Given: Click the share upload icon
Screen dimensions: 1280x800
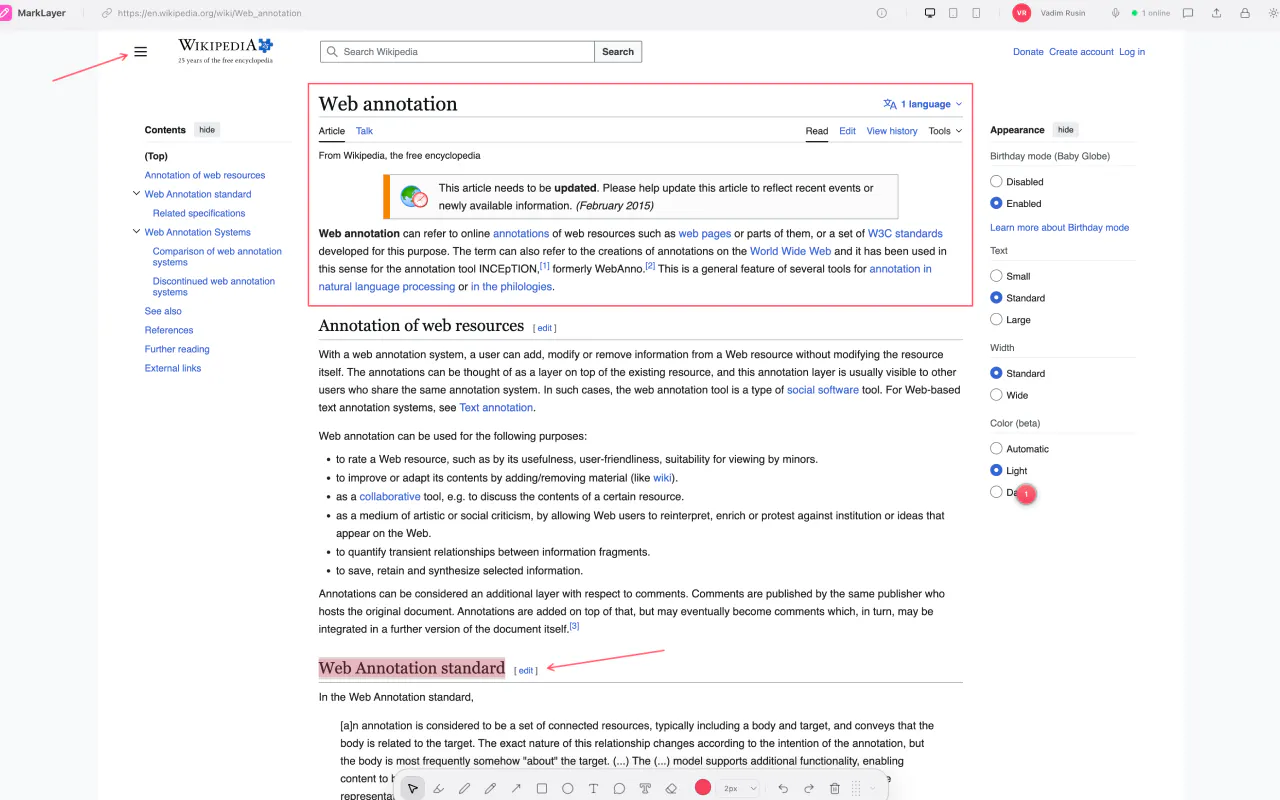Looking at the screenshot, I should 1216,13.
